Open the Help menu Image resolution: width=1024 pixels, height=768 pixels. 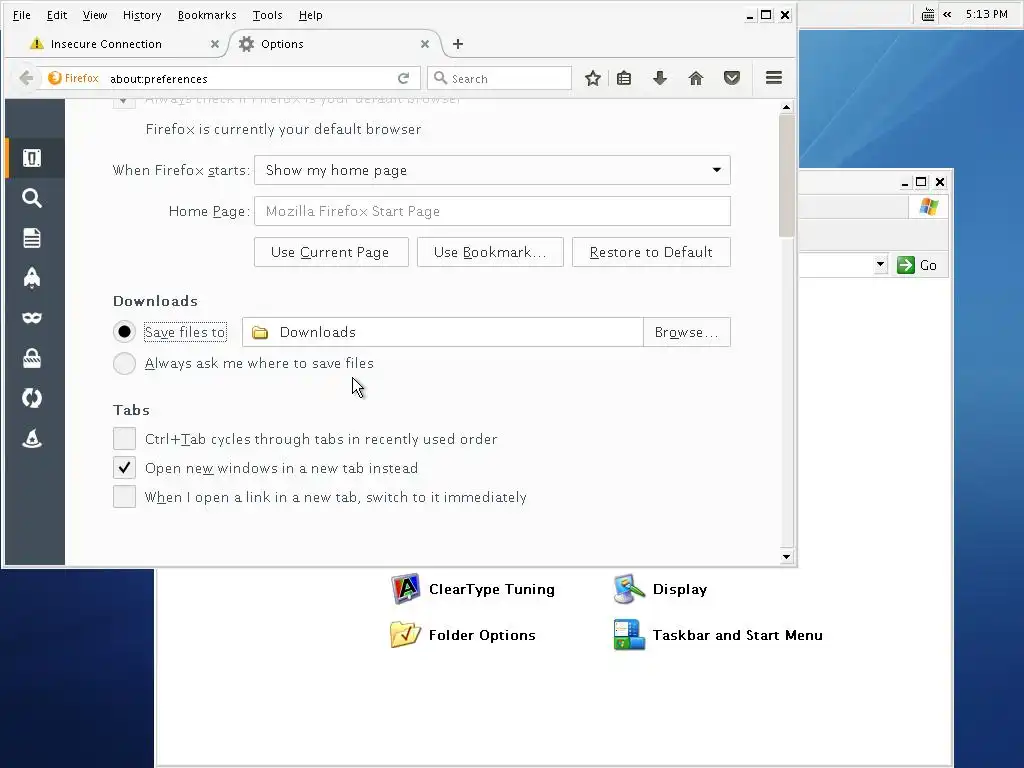[310, 15]
